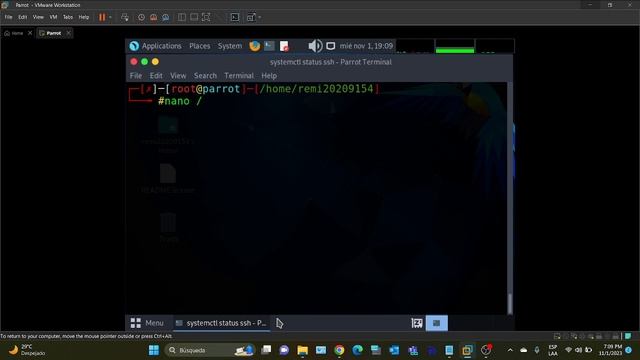Open the VMware console view icon
Image resolution: width=640 pixels, height=360 pixels.
tap(235, 17)
